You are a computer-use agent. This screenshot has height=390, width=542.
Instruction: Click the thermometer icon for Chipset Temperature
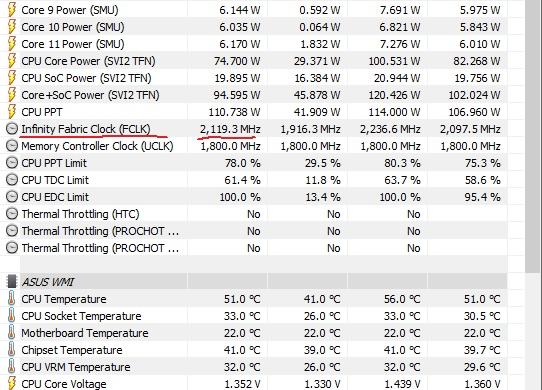click(11, 350)
